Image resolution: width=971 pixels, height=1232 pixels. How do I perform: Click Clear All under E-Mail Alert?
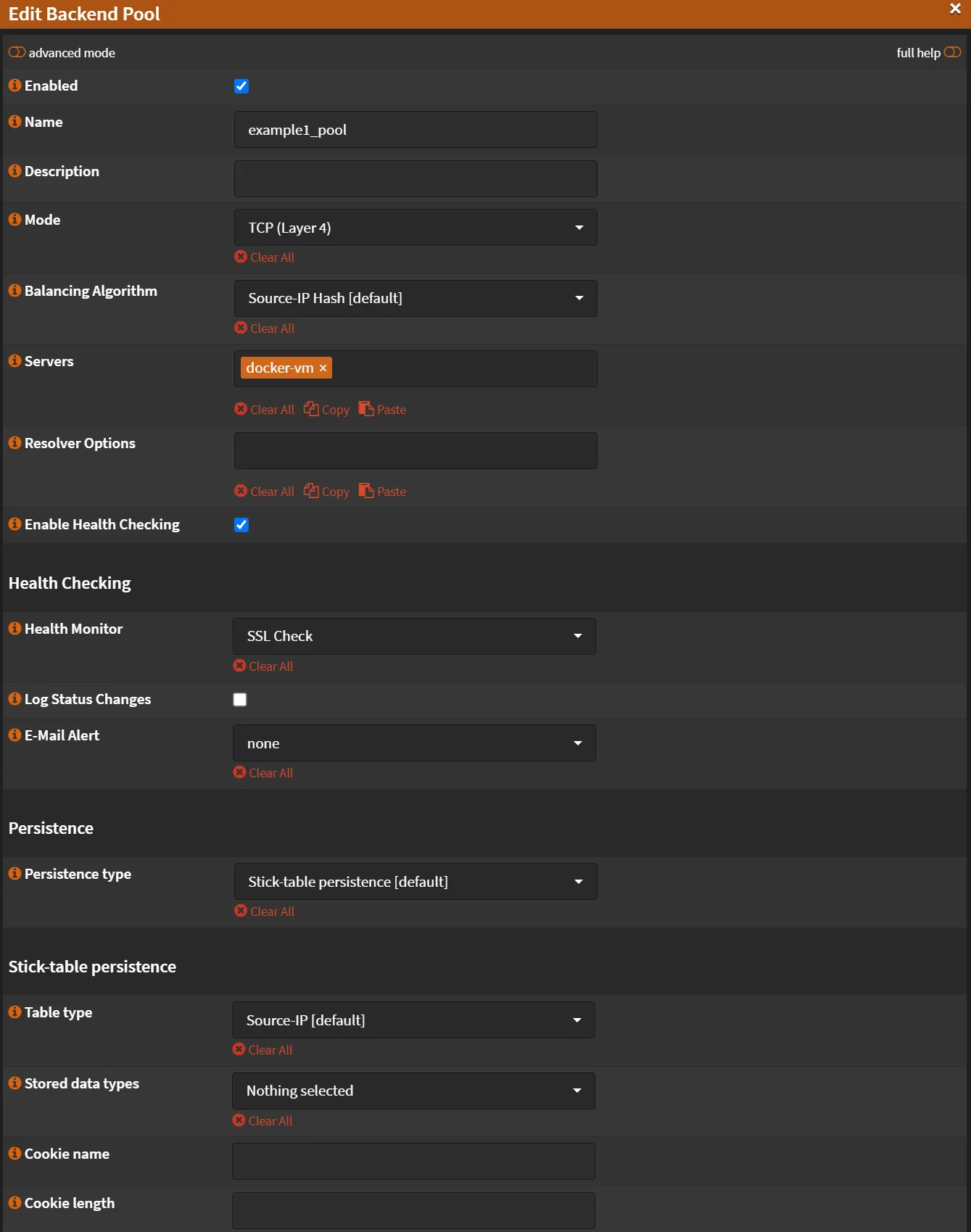coord(264,773)
